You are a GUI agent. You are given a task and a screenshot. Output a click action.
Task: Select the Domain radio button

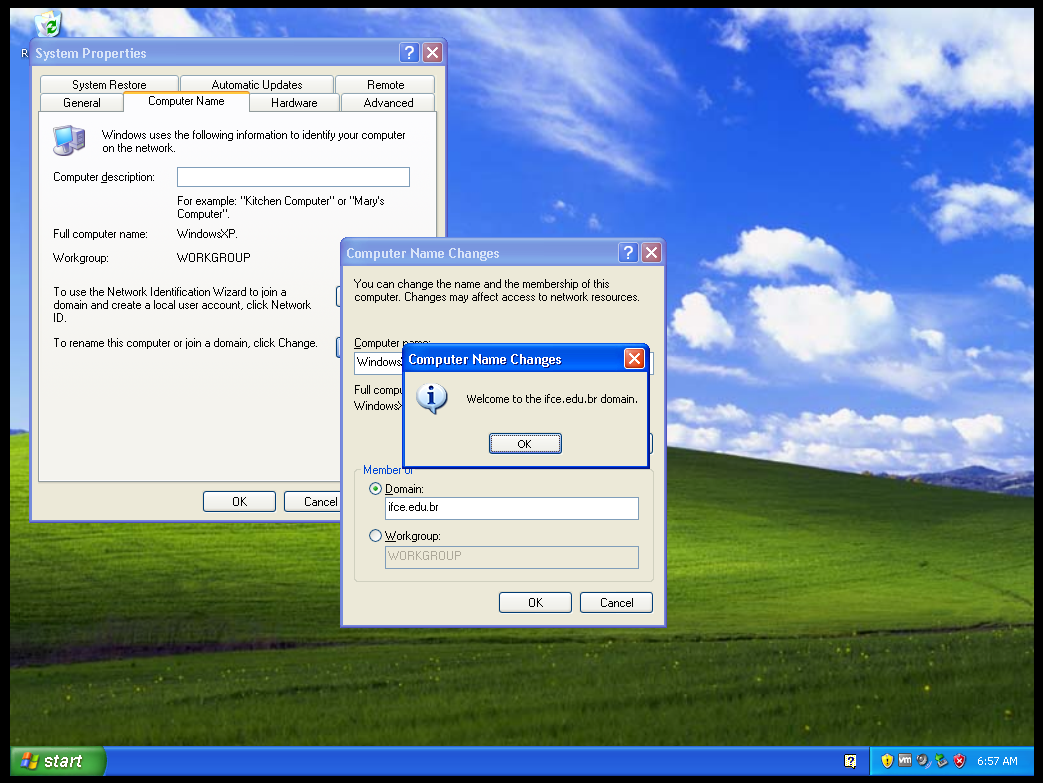pos(375,489)
